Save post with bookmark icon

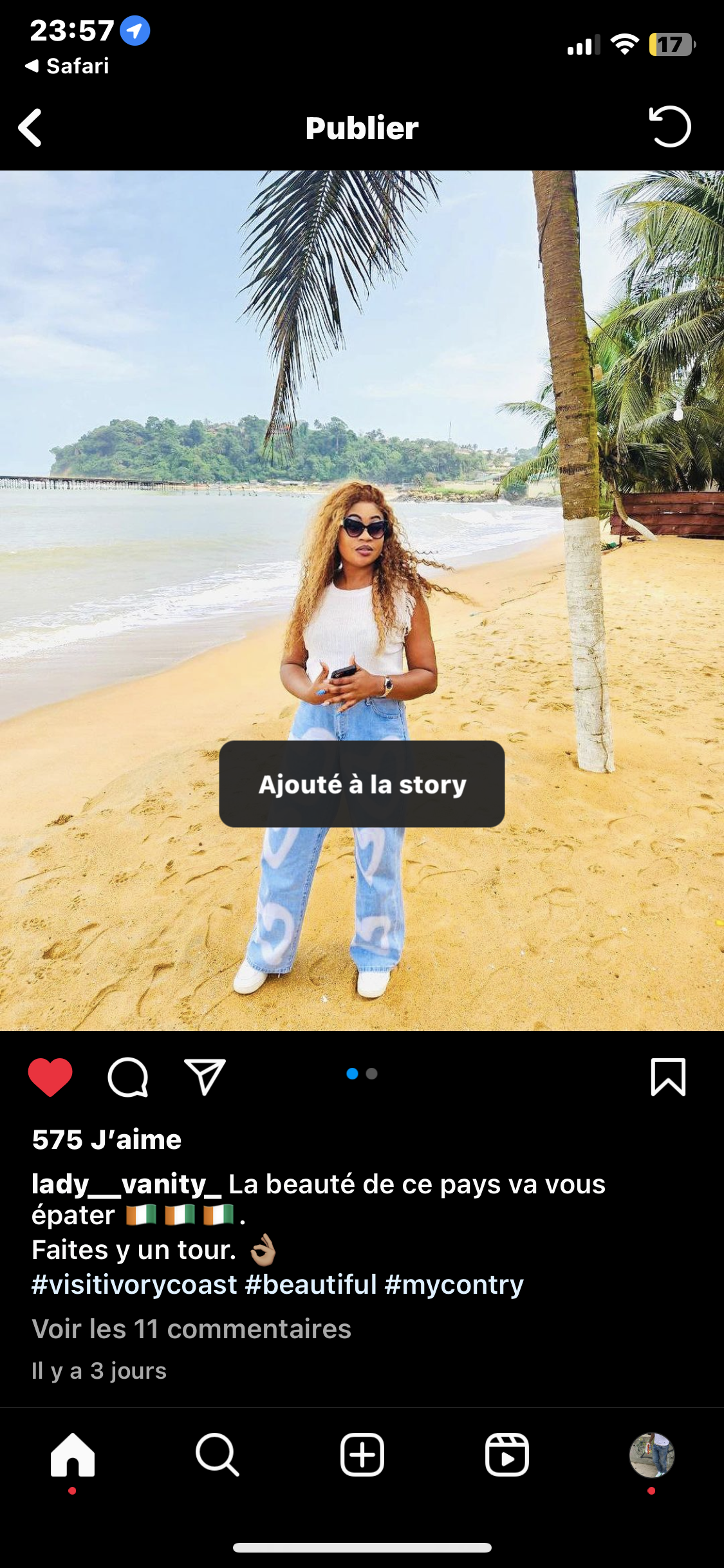(x=669, y=1076)
